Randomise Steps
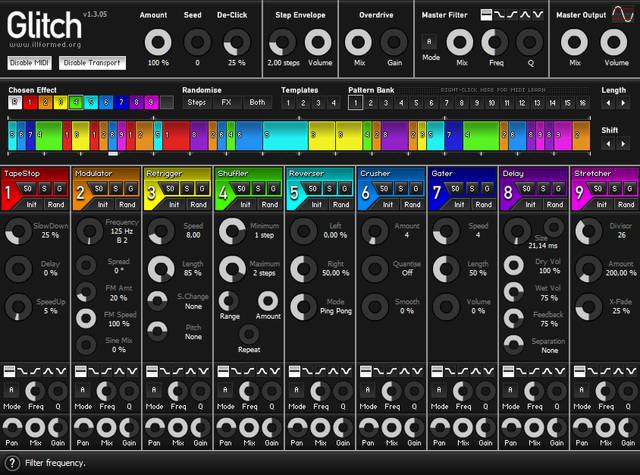 coord(197,102)
